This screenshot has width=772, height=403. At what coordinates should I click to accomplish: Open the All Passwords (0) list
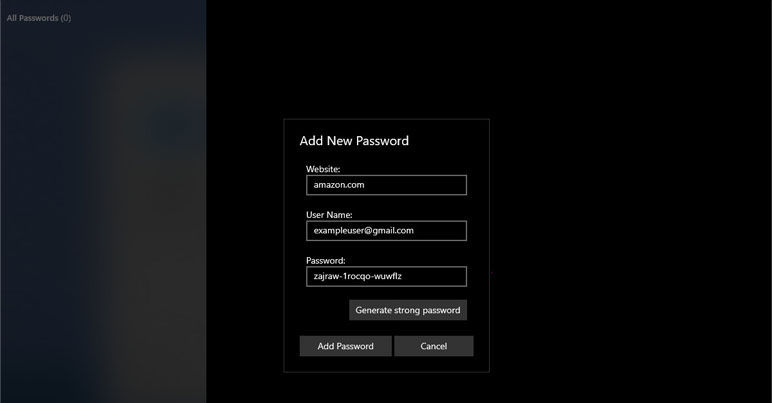[39, 18]
